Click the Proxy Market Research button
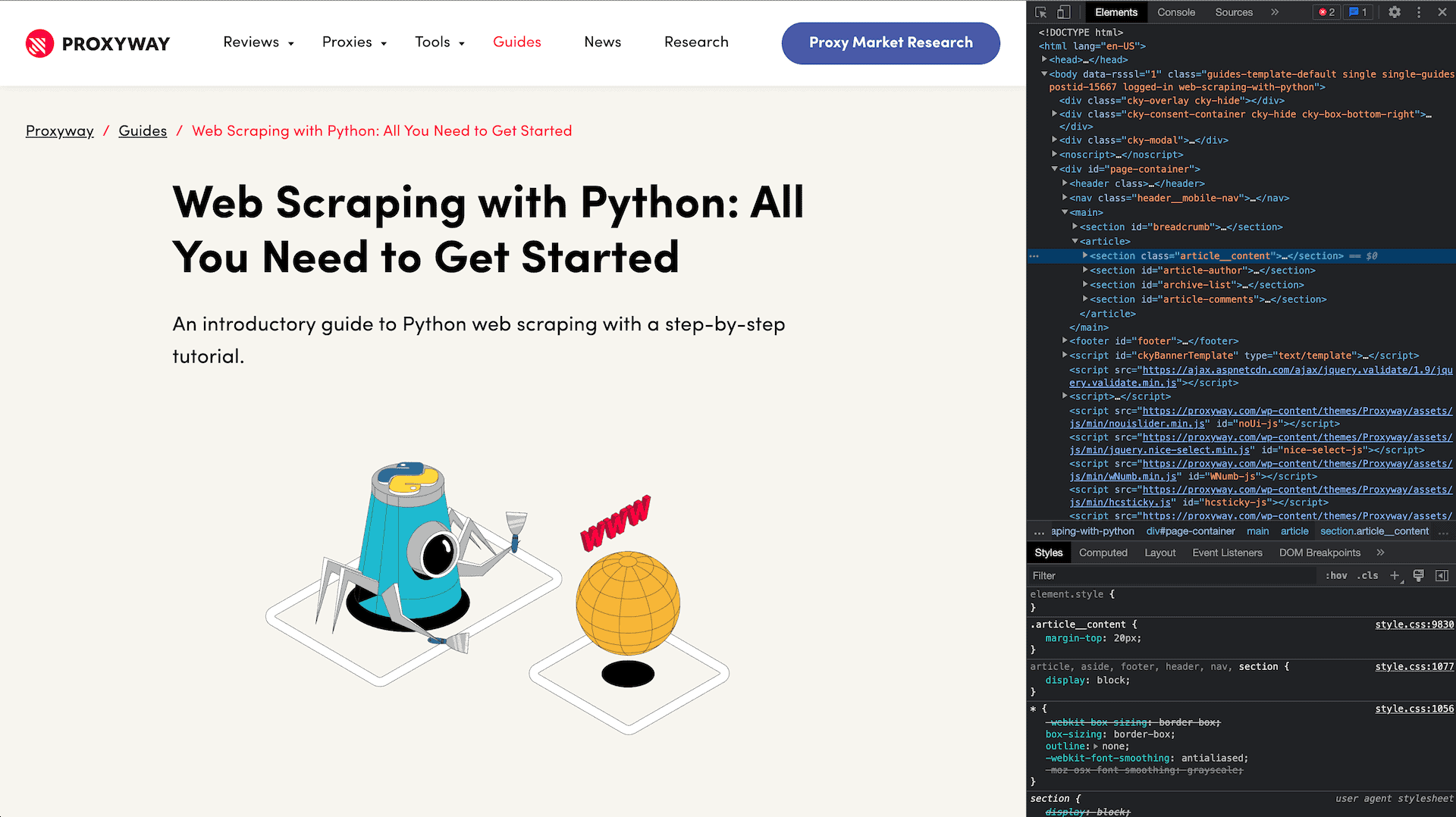 (890, 43)
